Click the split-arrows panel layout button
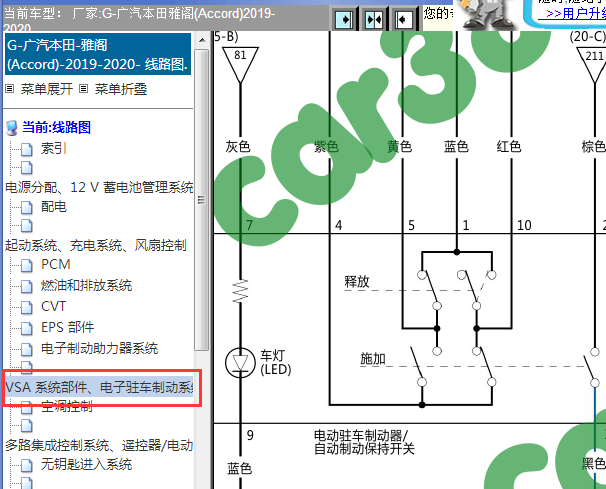 [374, 19]
